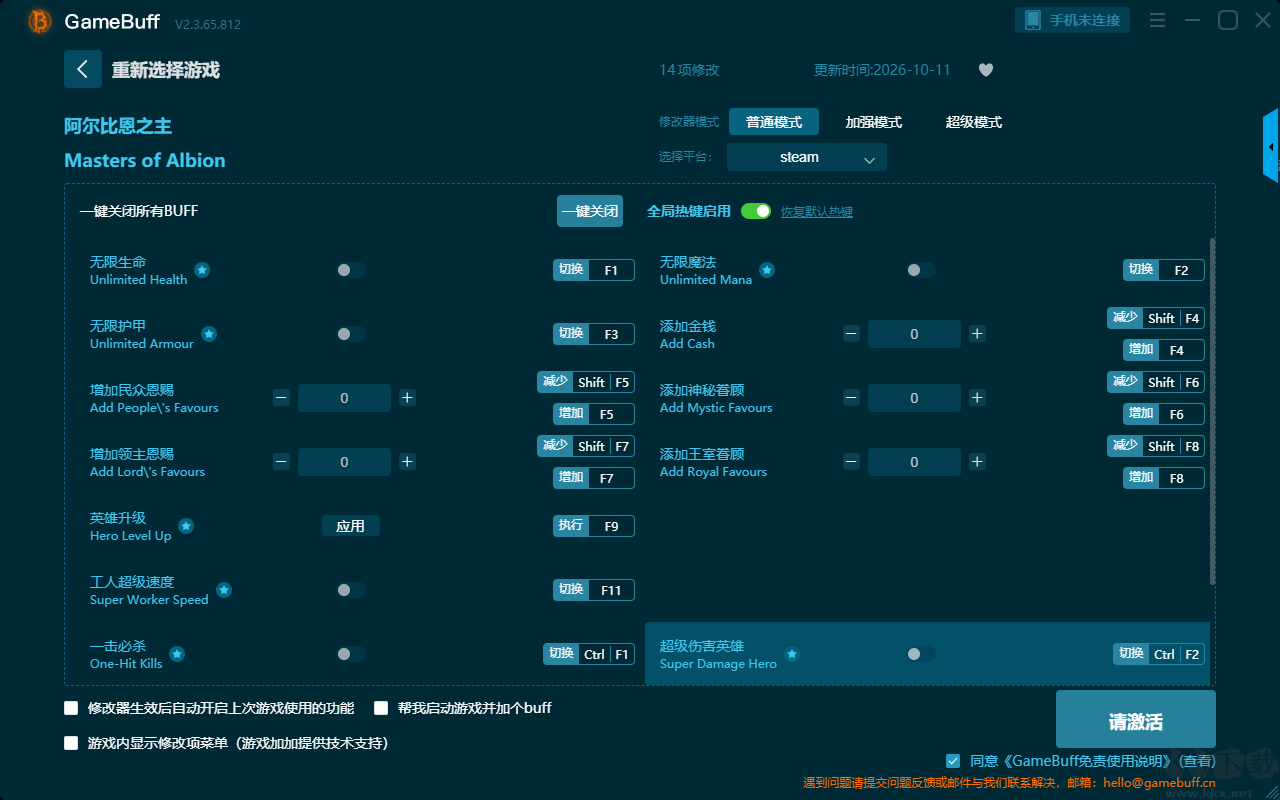Switch to 加强模式 mode tab
The image size is (1280, 800).
874,122
